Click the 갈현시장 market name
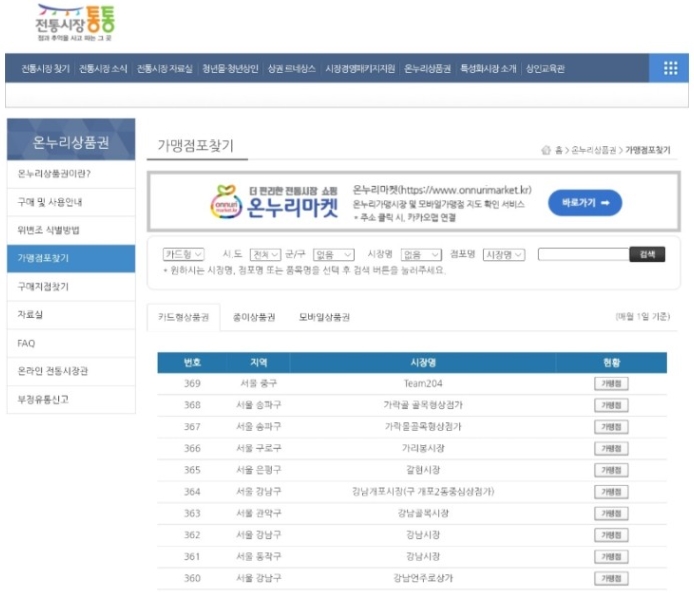The width and height of the screenshot is (694, 593). 423,470
